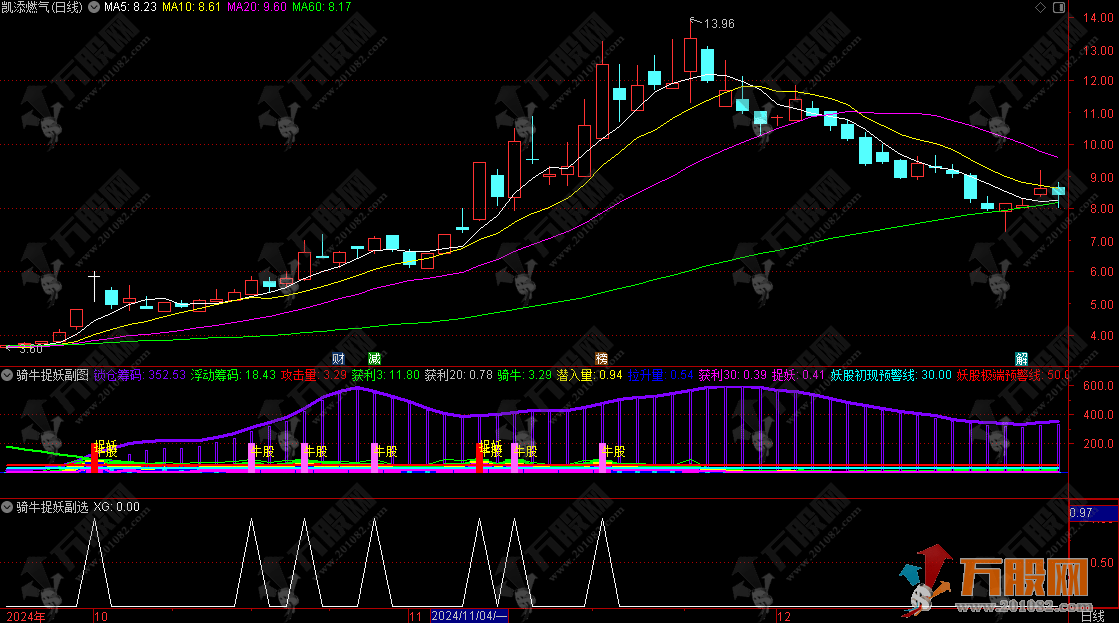Collapse the 骑牛捉妖副选 indicator panel arrow
Viewport: 1119px width, 623px height.
click(7, 507)
